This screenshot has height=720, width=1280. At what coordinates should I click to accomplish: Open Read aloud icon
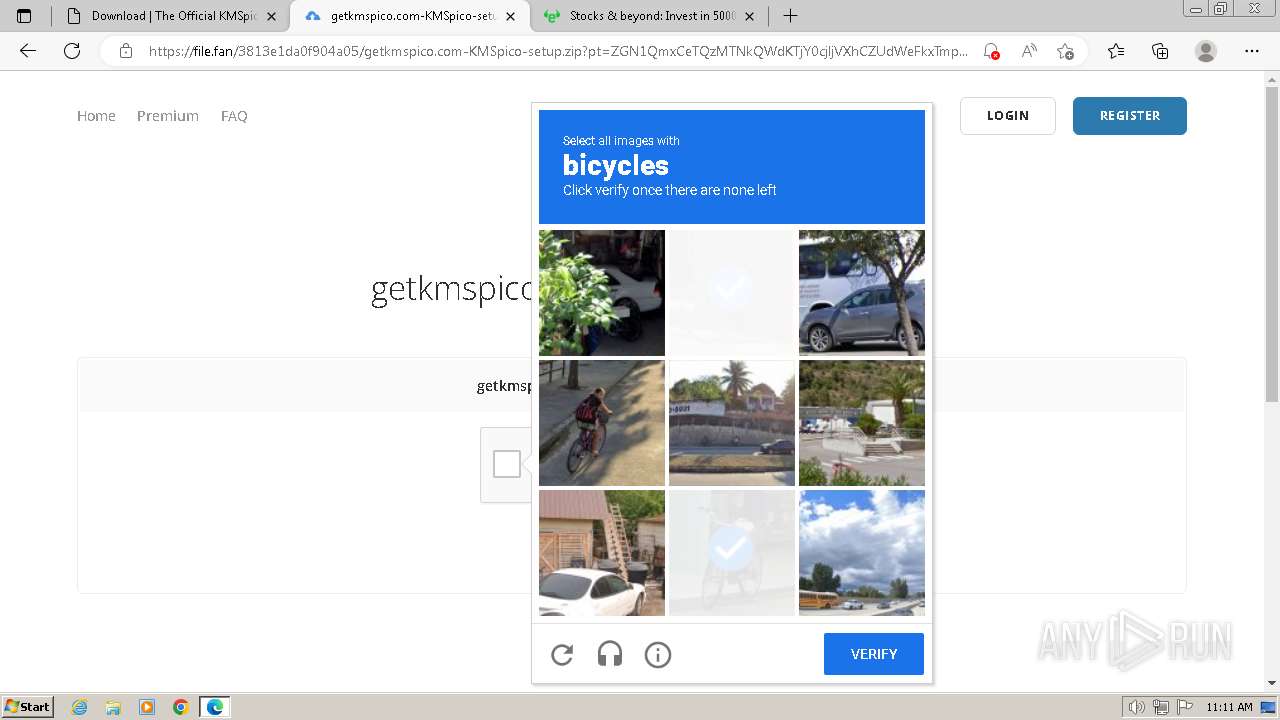pos(1028,51)
